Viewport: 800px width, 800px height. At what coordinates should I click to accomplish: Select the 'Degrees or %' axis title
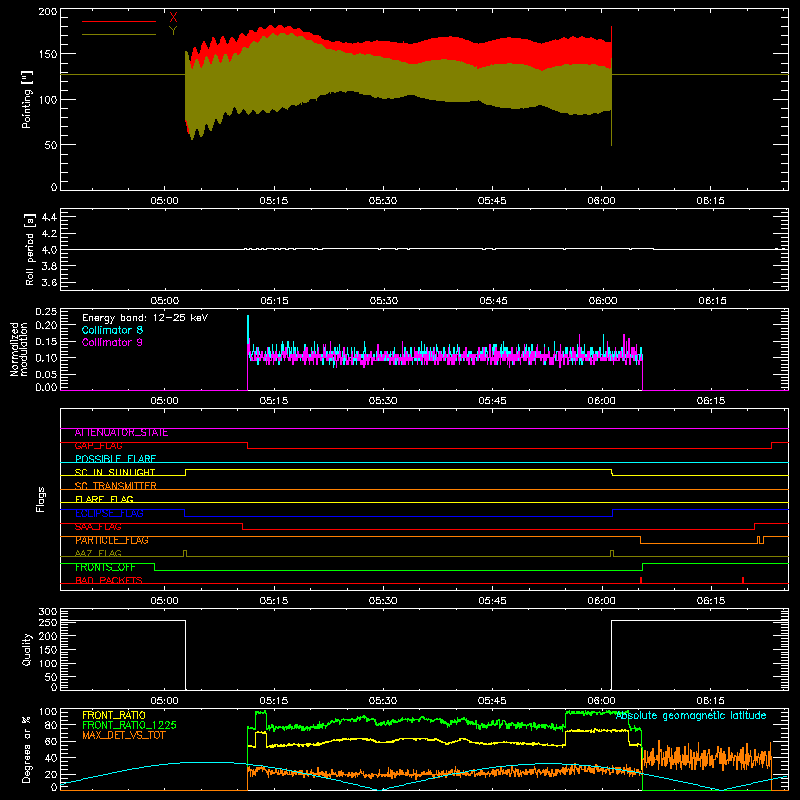click(27, 749)
